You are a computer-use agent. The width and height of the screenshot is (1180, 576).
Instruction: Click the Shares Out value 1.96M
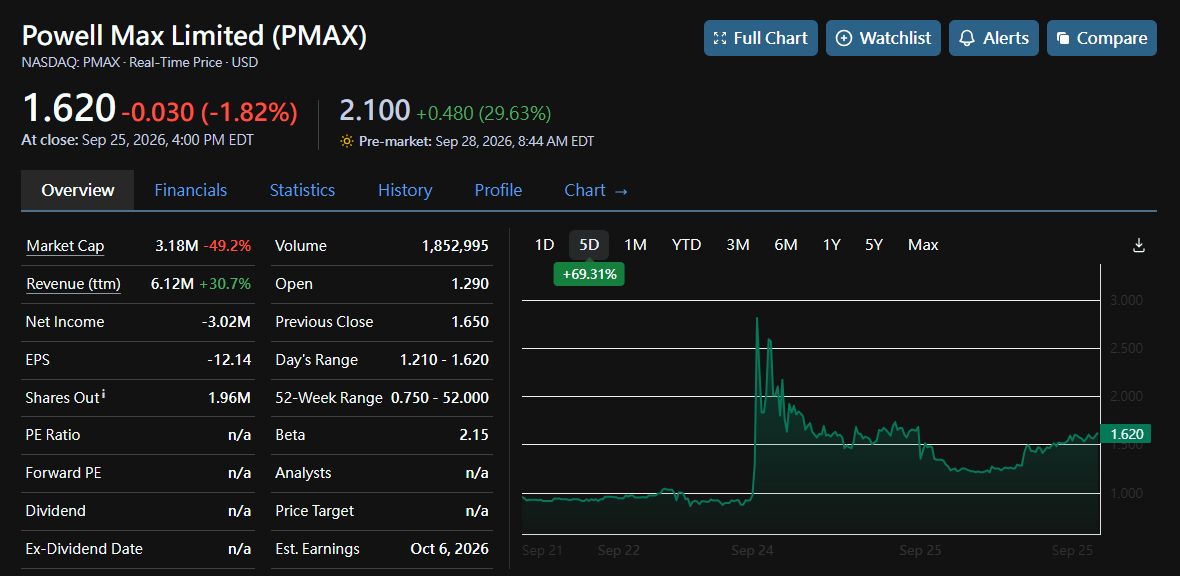(230, 398)
